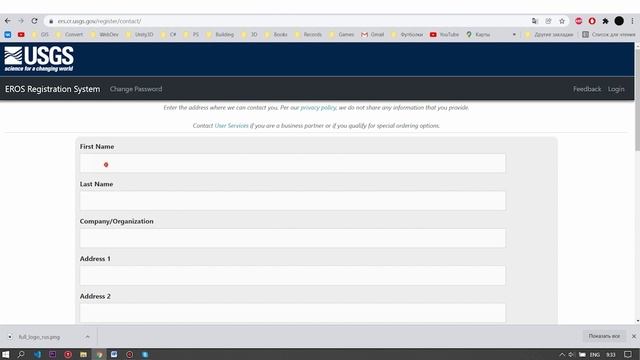The image size is (640, 360).
Task: Open the Unity3D bookmarks folder
Action: click(139, 35)
